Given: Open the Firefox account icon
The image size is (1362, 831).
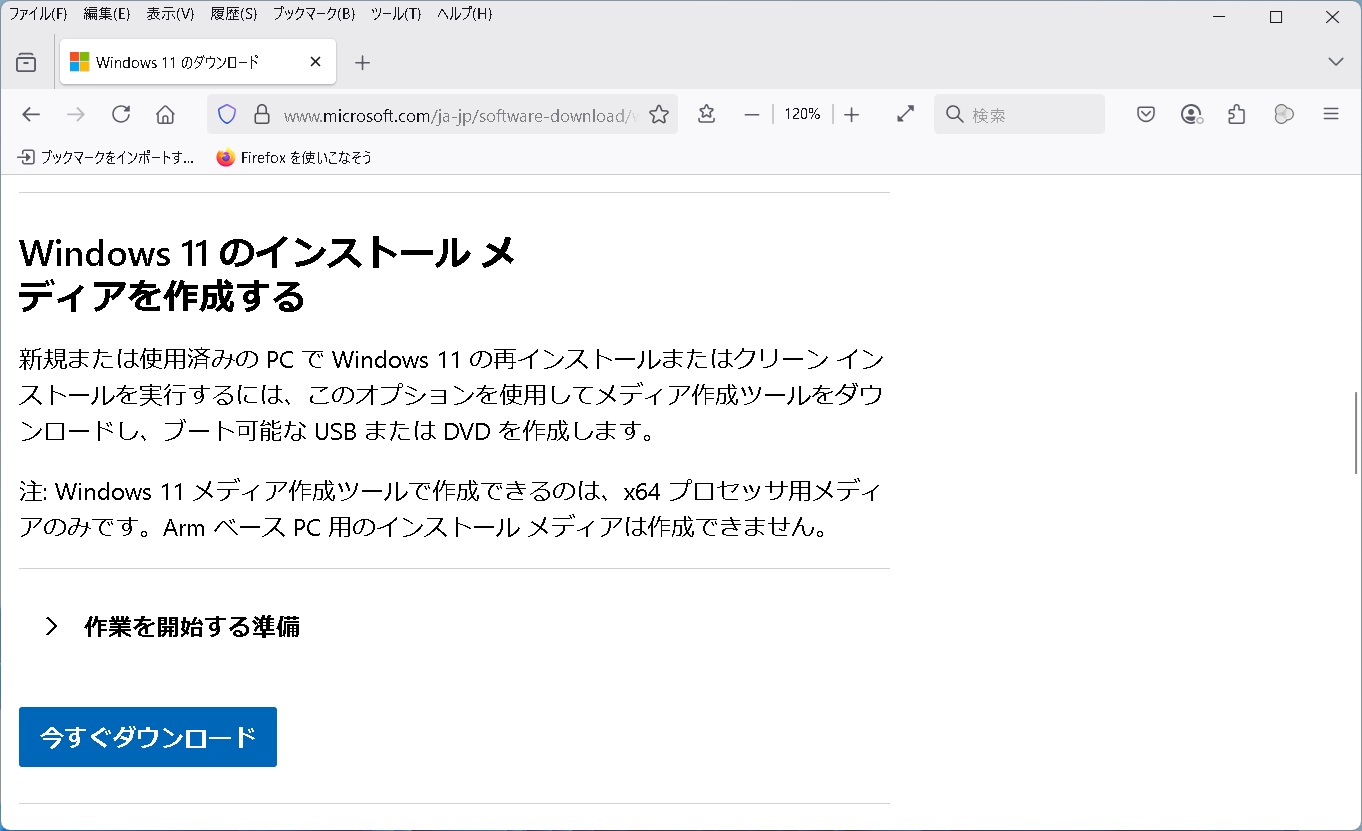Looking at the screenshot, I should click(x=1192, y=114).
